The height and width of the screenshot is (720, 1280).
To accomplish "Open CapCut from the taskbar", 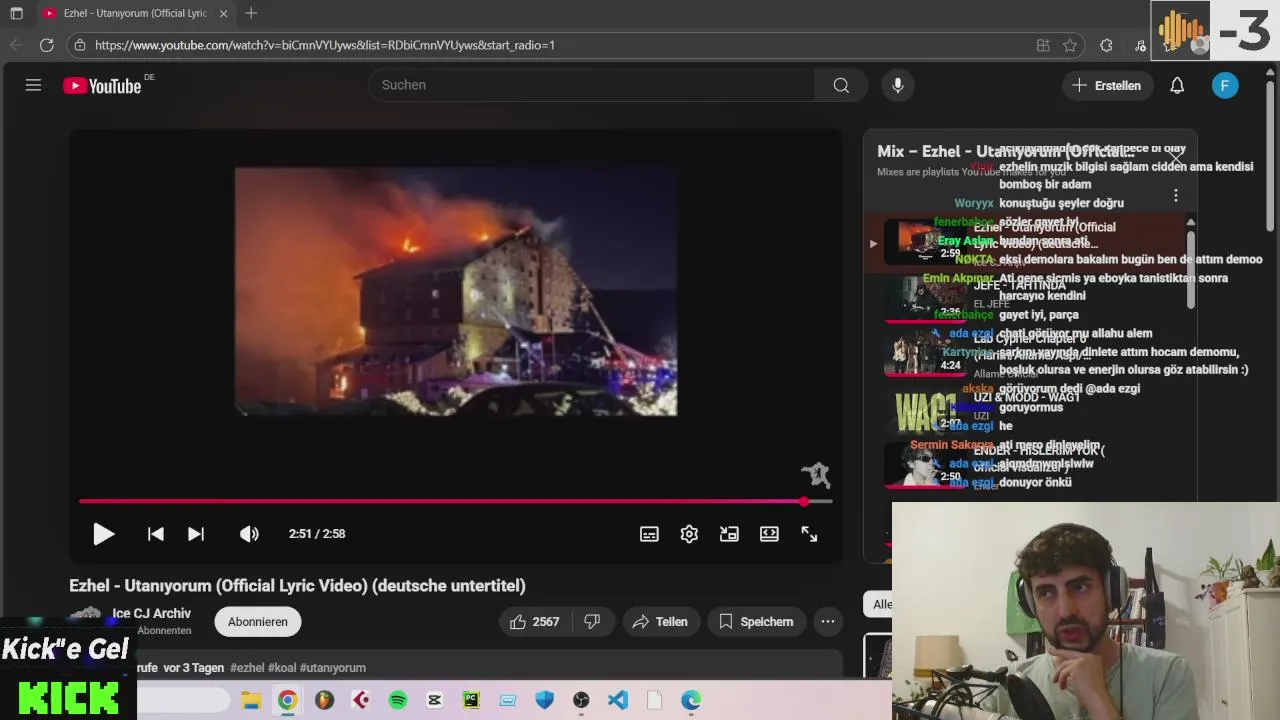I will point(434,700).
